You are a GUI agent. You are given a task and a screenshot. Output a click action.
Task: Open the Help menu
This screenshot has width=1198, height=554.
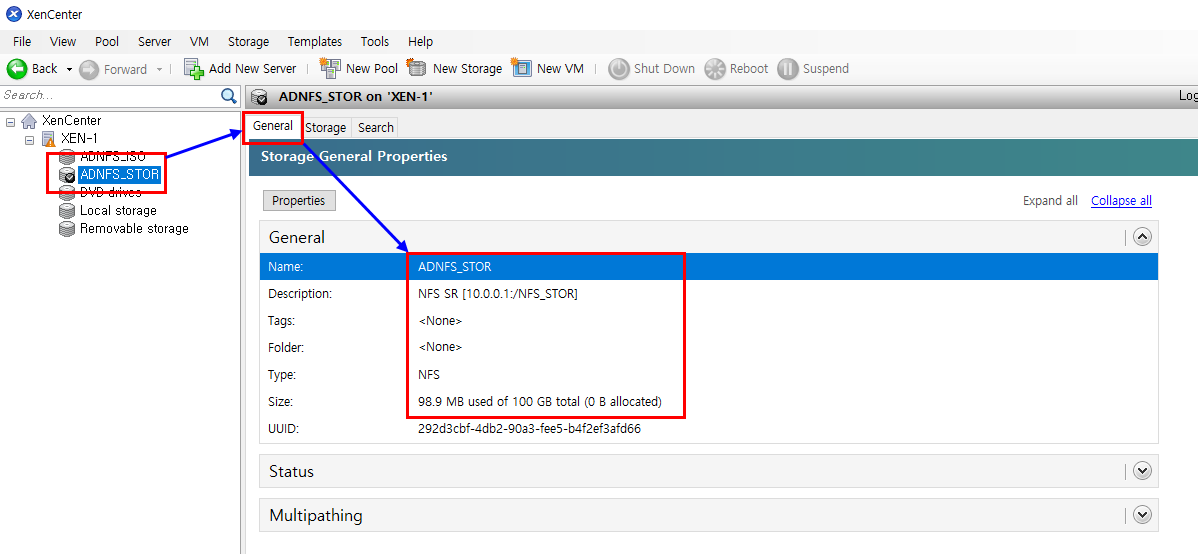click(420, 41)
